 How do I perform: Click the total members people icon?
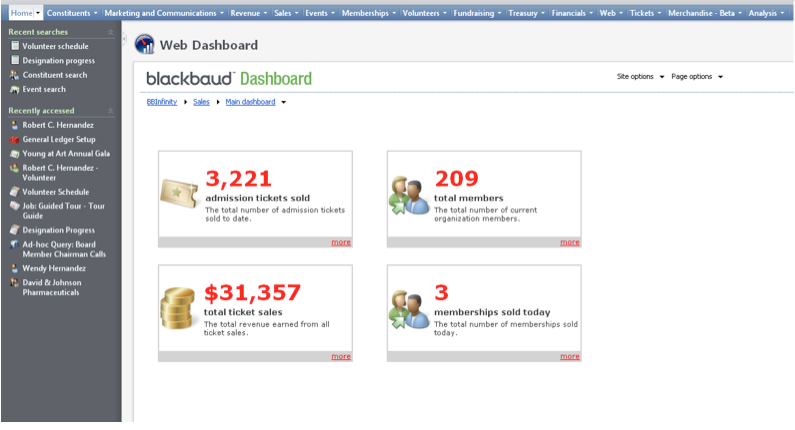click(409, 195)
